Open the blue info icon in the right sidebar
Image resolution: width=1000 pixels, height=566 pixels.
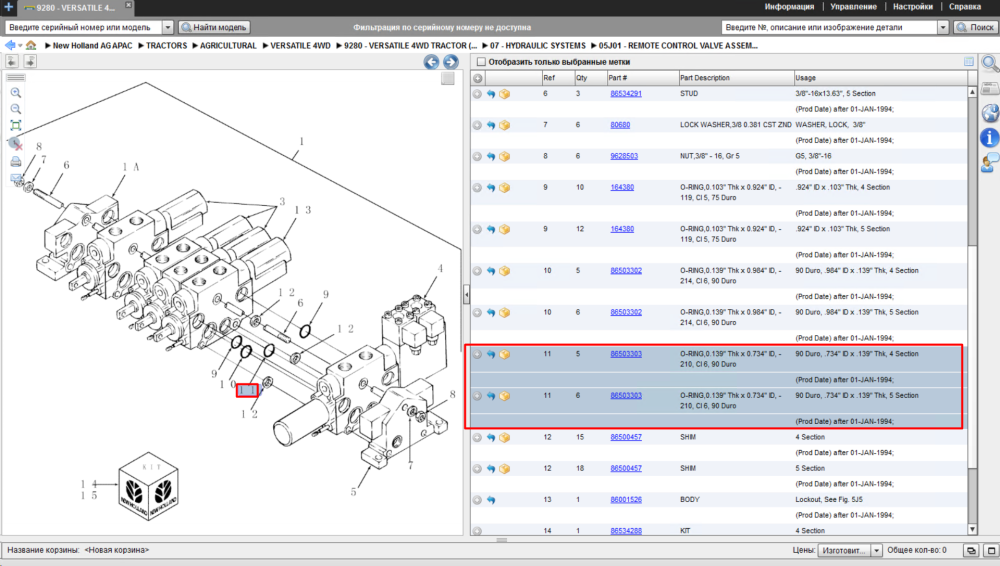coord(990,137)
